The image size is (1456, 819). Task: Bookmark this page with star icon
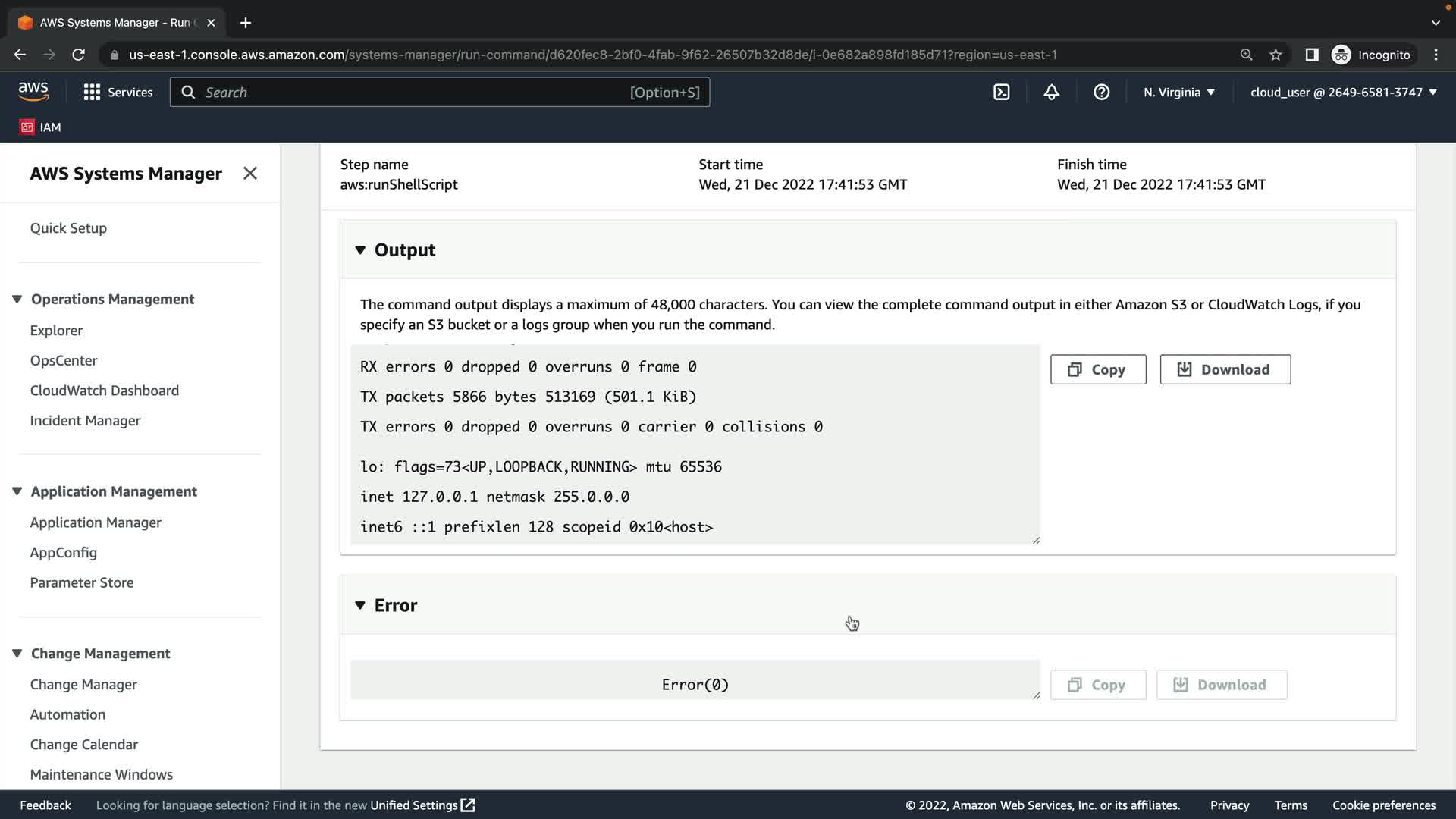click(1276, 55)
